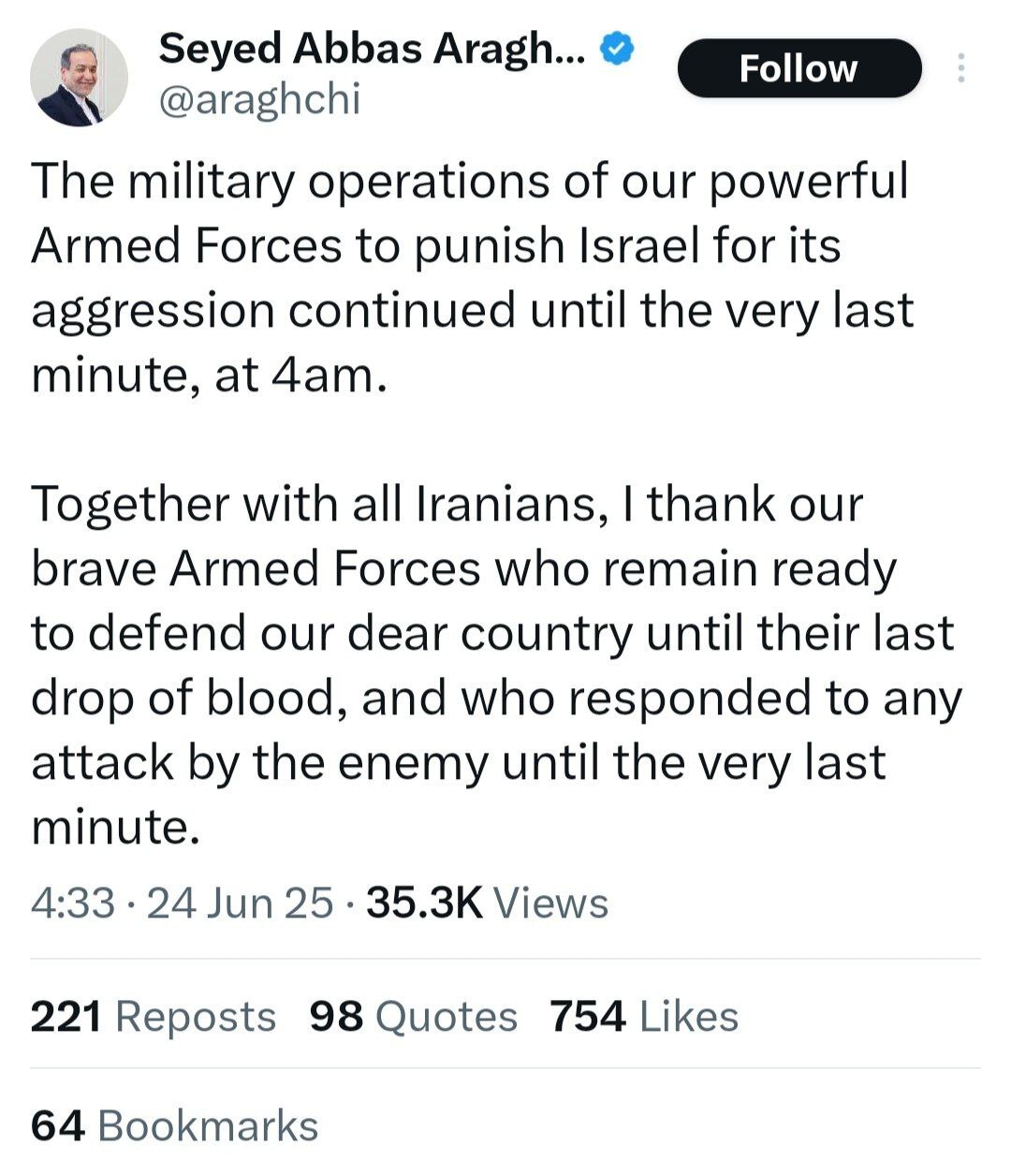Open the 98 Quotes list
The width and height of the screenshot is (1011, 1176).
click(x=413, y=1016)
